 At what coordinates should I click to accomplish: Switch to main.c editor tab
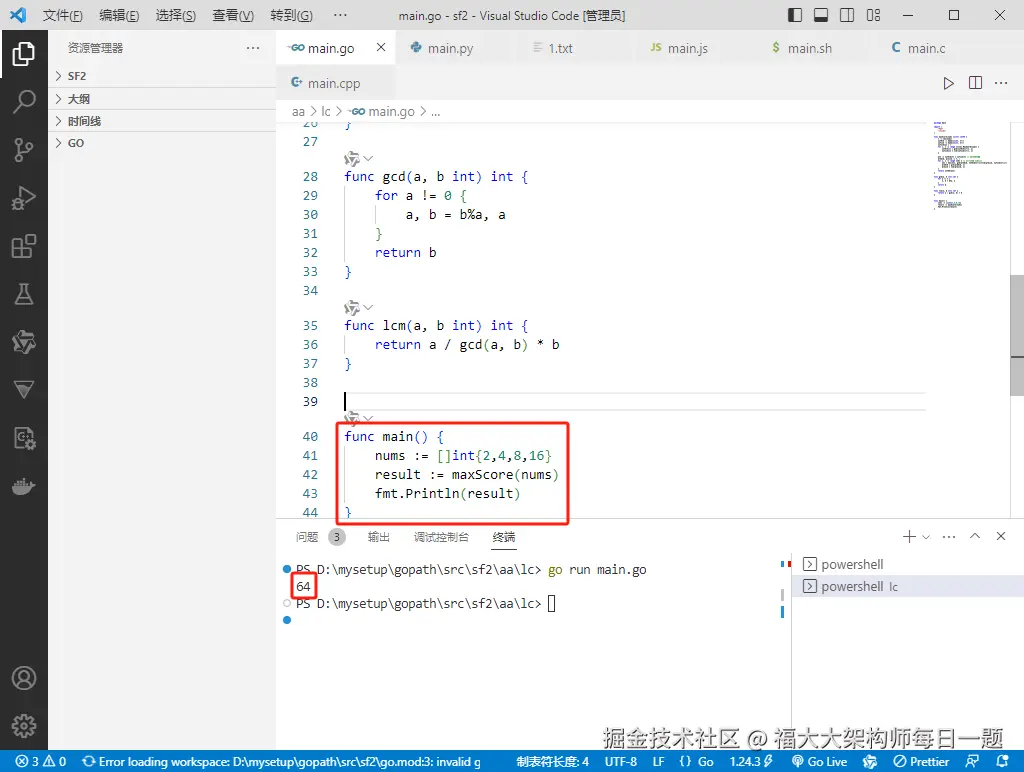click(926, 48)
